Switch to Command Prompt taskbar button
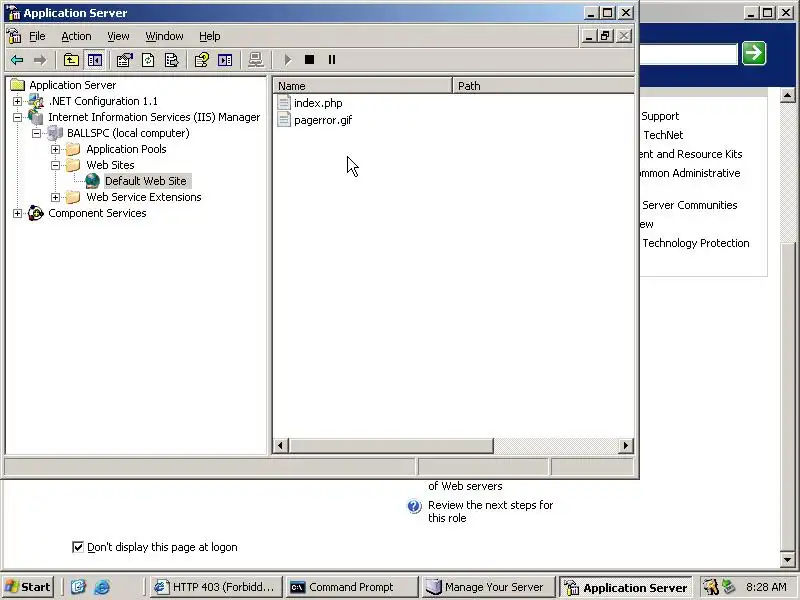The height and width of the screenshot is (600, 800). [x=352, y=587]
